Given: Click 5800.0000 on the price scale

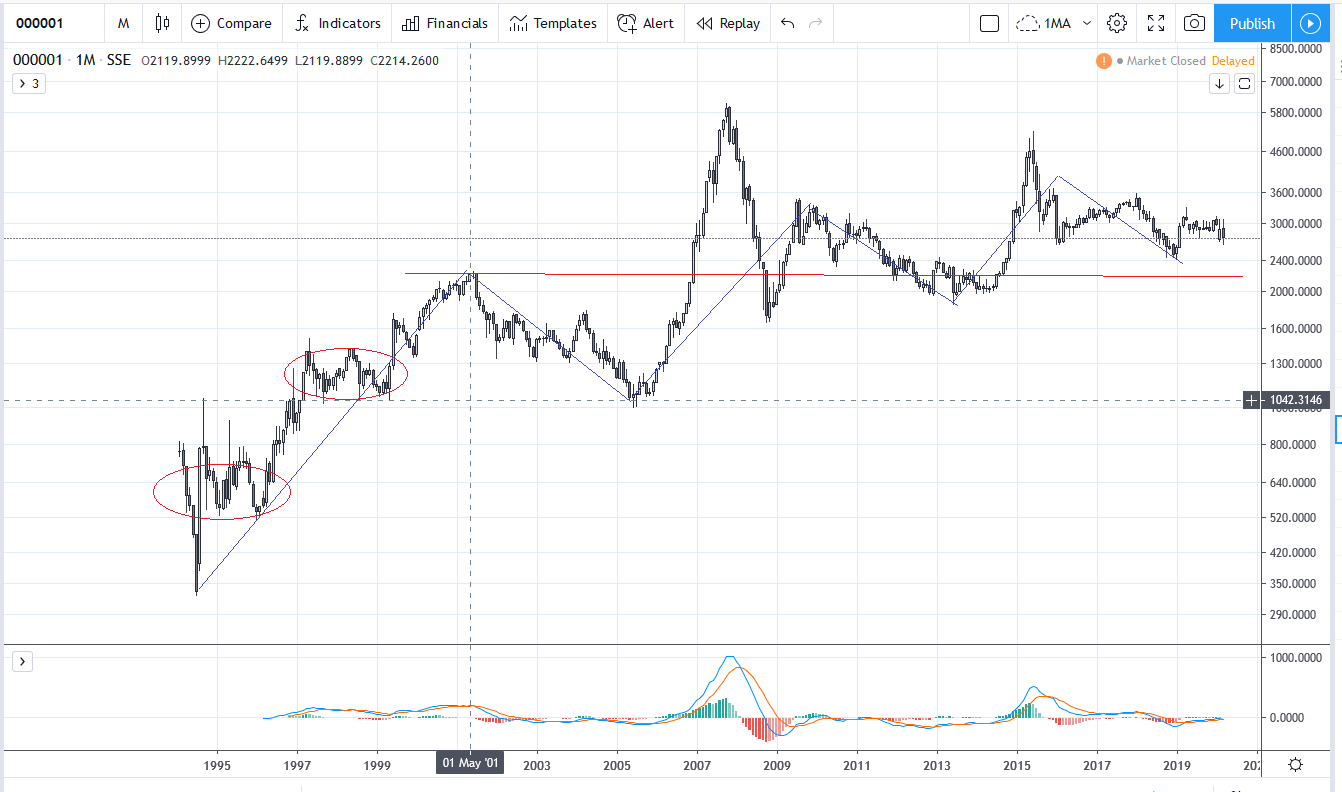Looking at the screenshot, I should 1296,113.
